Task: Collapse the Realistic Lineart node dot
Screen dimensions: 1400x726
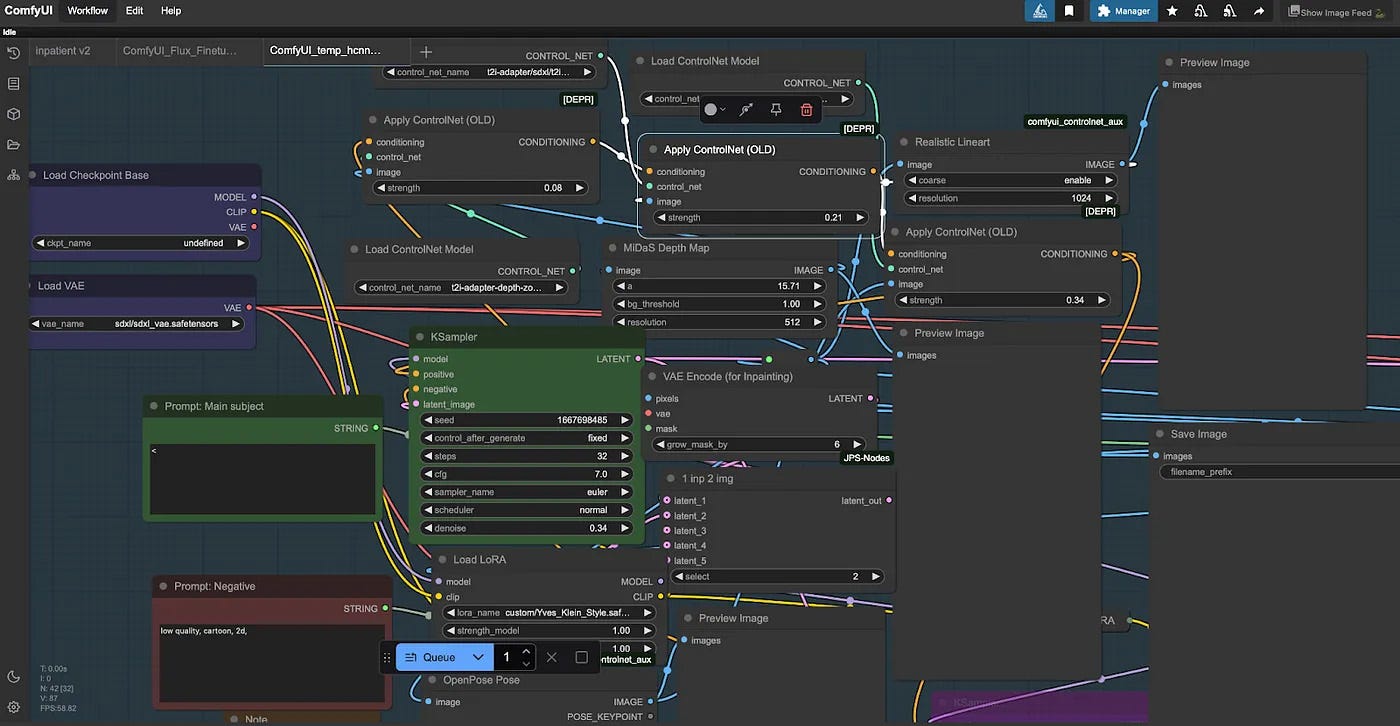Action: click(902, 142)
